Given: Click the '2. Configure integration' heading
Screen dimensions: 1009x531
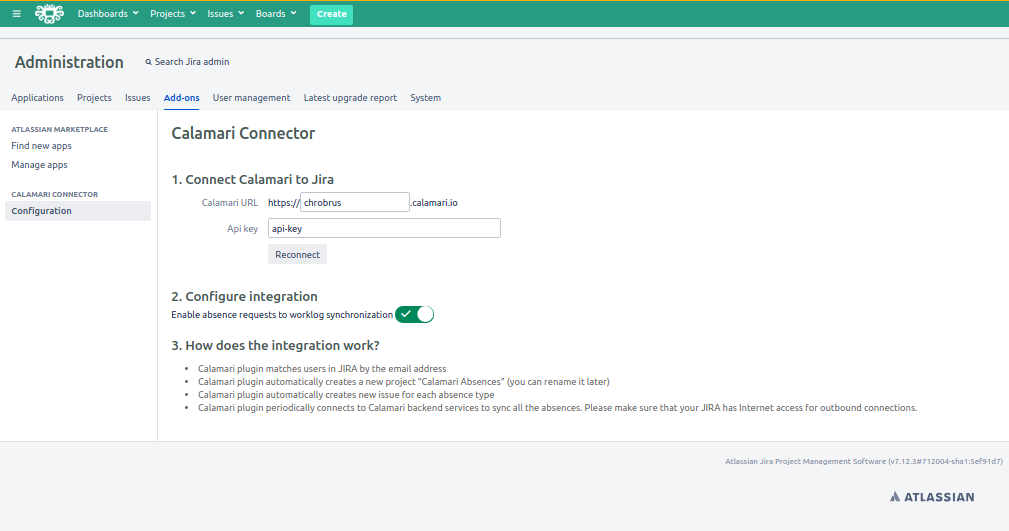Looking at the screenshot, I should 245,297.
